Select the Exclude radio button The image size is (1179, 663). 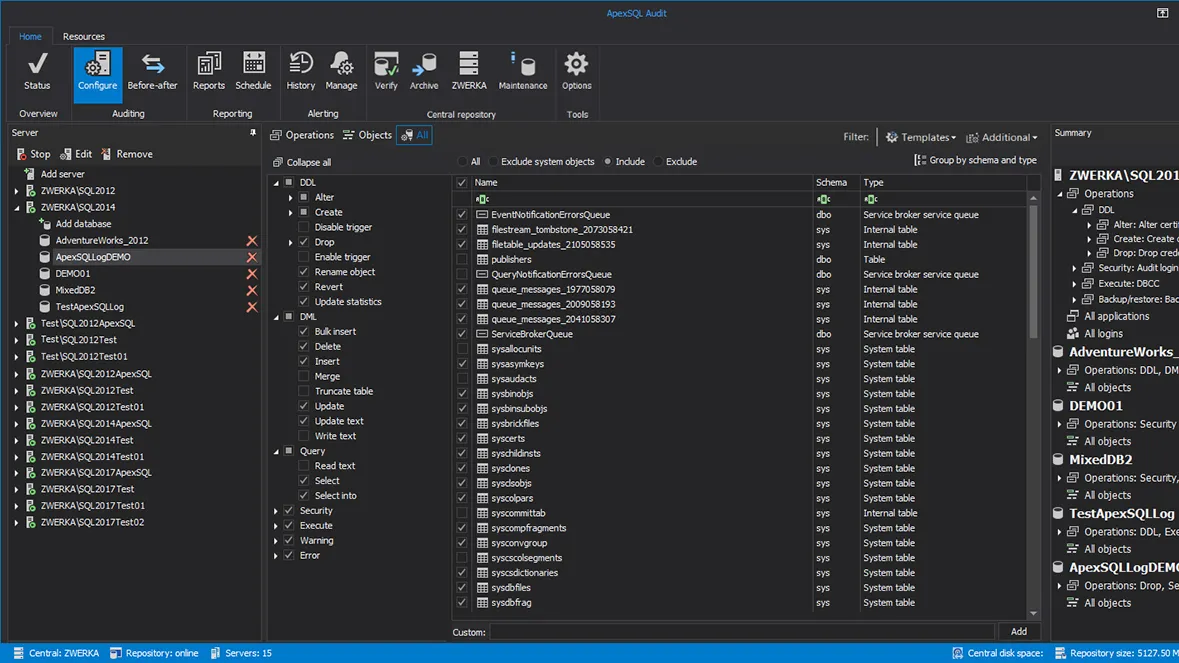coord(658,162)
